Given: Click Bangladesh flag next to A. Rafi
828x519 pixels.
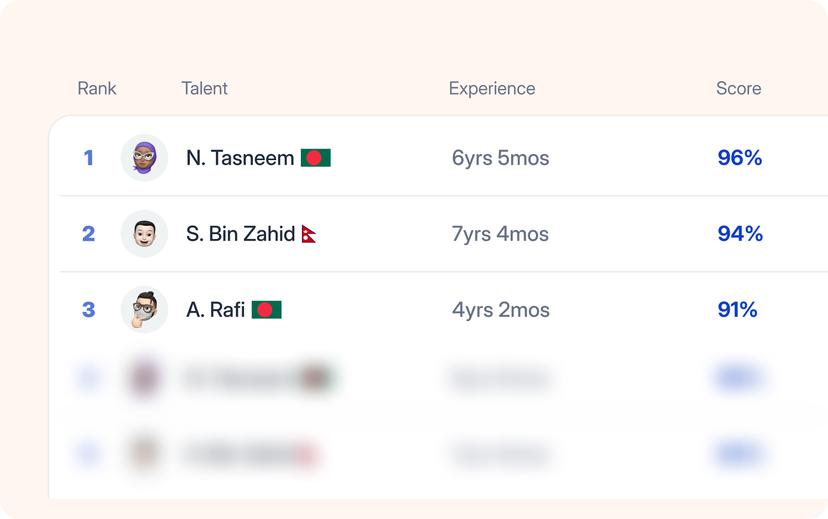Looking at the screenshot, I should [267, 310].
